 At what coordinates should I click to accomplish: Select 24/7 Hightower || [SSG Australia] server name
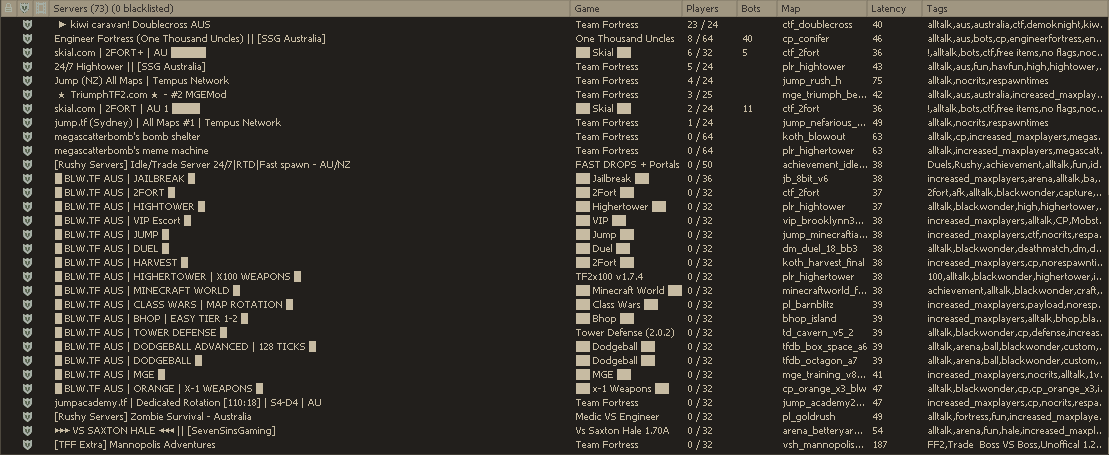(x=129, y=67)
